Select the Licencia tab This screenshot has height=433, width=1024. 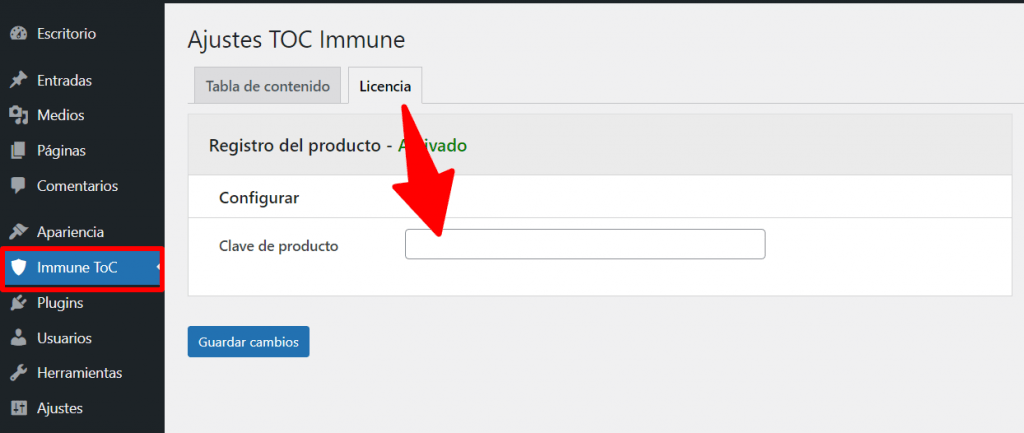coord(385,86)
